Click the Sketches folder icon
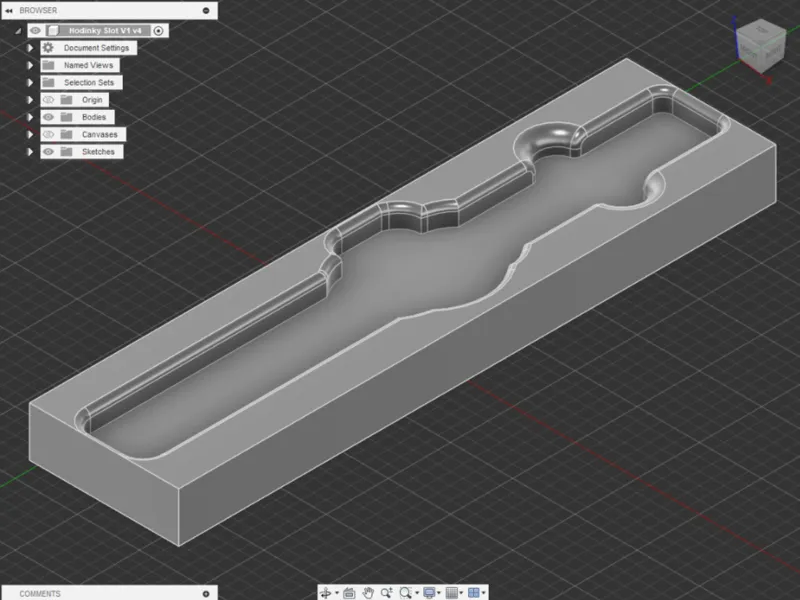Viewport: 800px width, 600px height. (x=66, y=152)
